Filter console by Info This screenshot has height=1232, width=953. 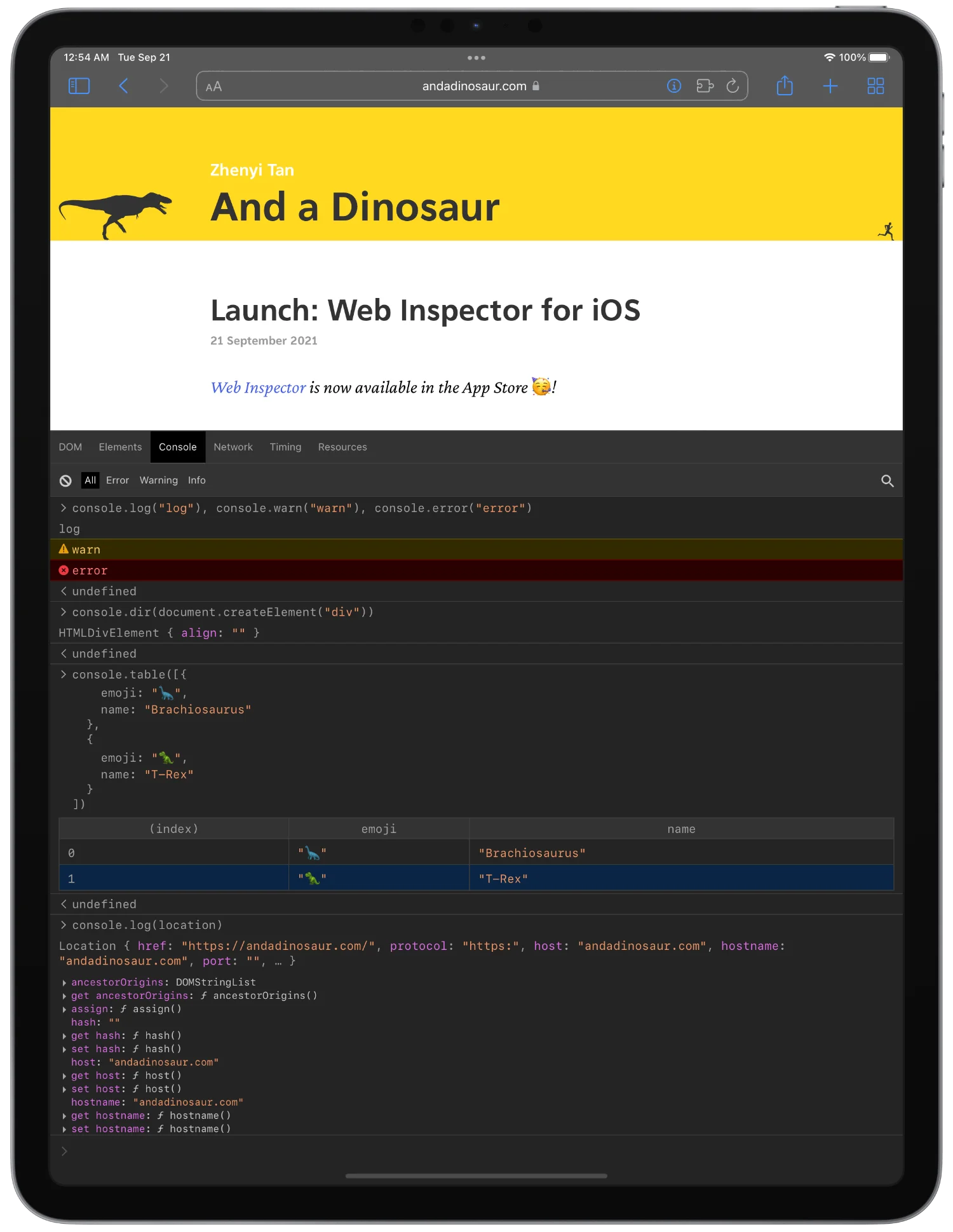[x=197, y=480]
